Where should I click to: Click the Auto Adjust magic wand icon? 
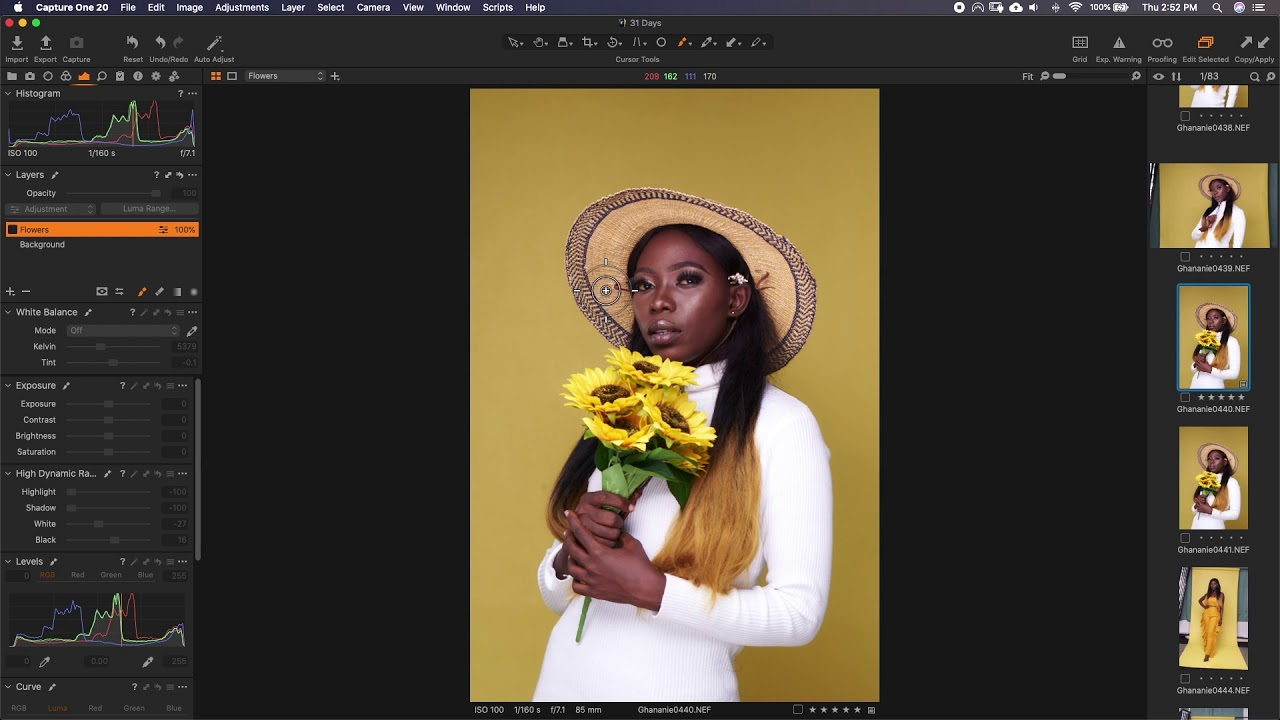pyautogui.click(x=214, y=42)
